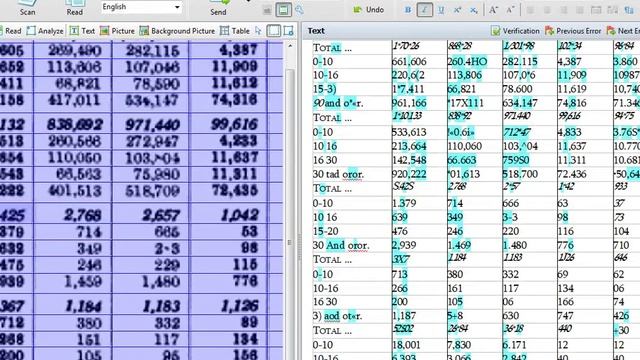Click cell 1,187 in the text pane

coord(404,316)
